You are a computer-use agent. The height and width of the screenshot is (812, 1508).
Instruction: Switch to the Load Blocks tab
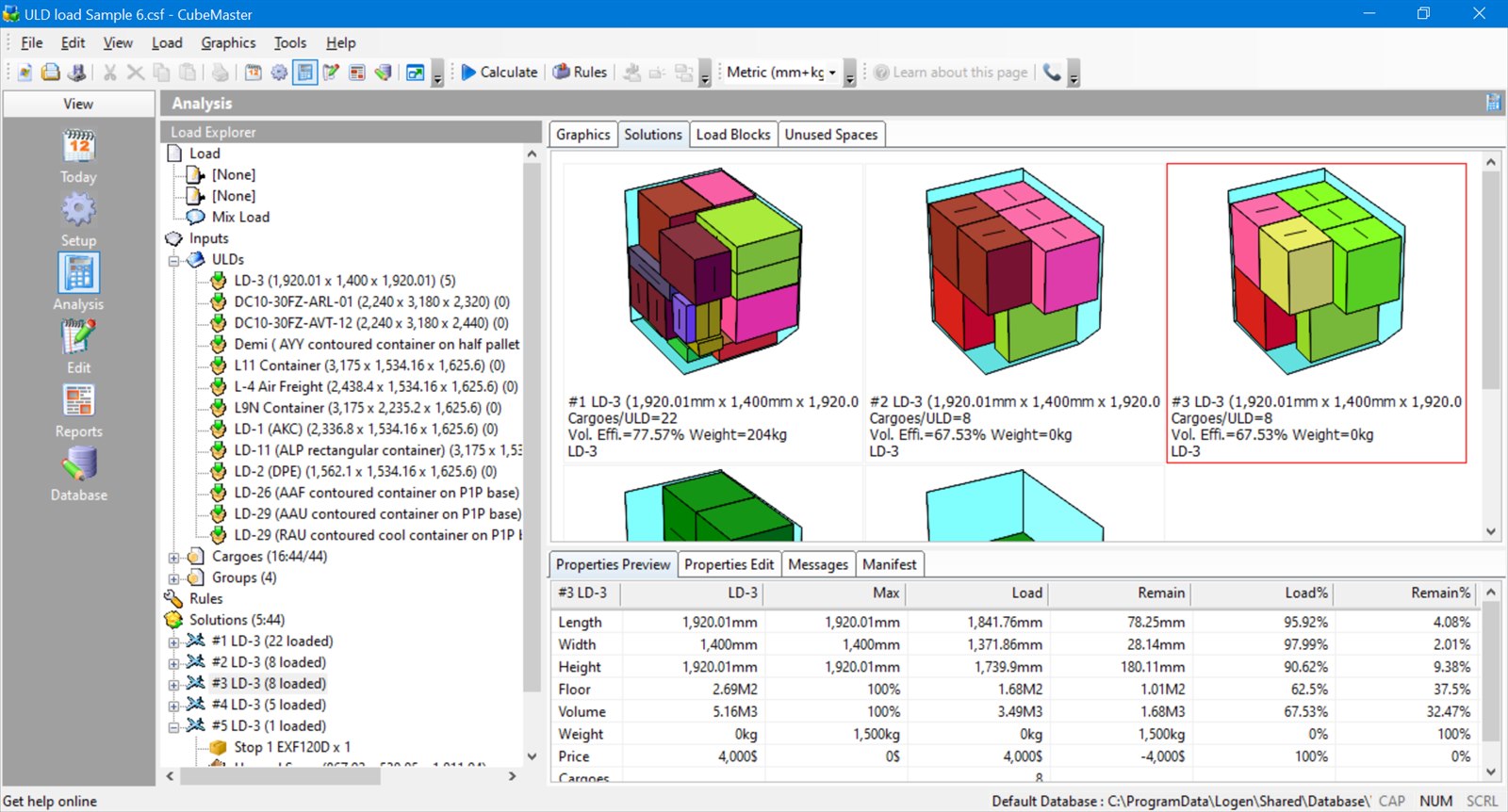pyautogui.click(x=733, y=135)
